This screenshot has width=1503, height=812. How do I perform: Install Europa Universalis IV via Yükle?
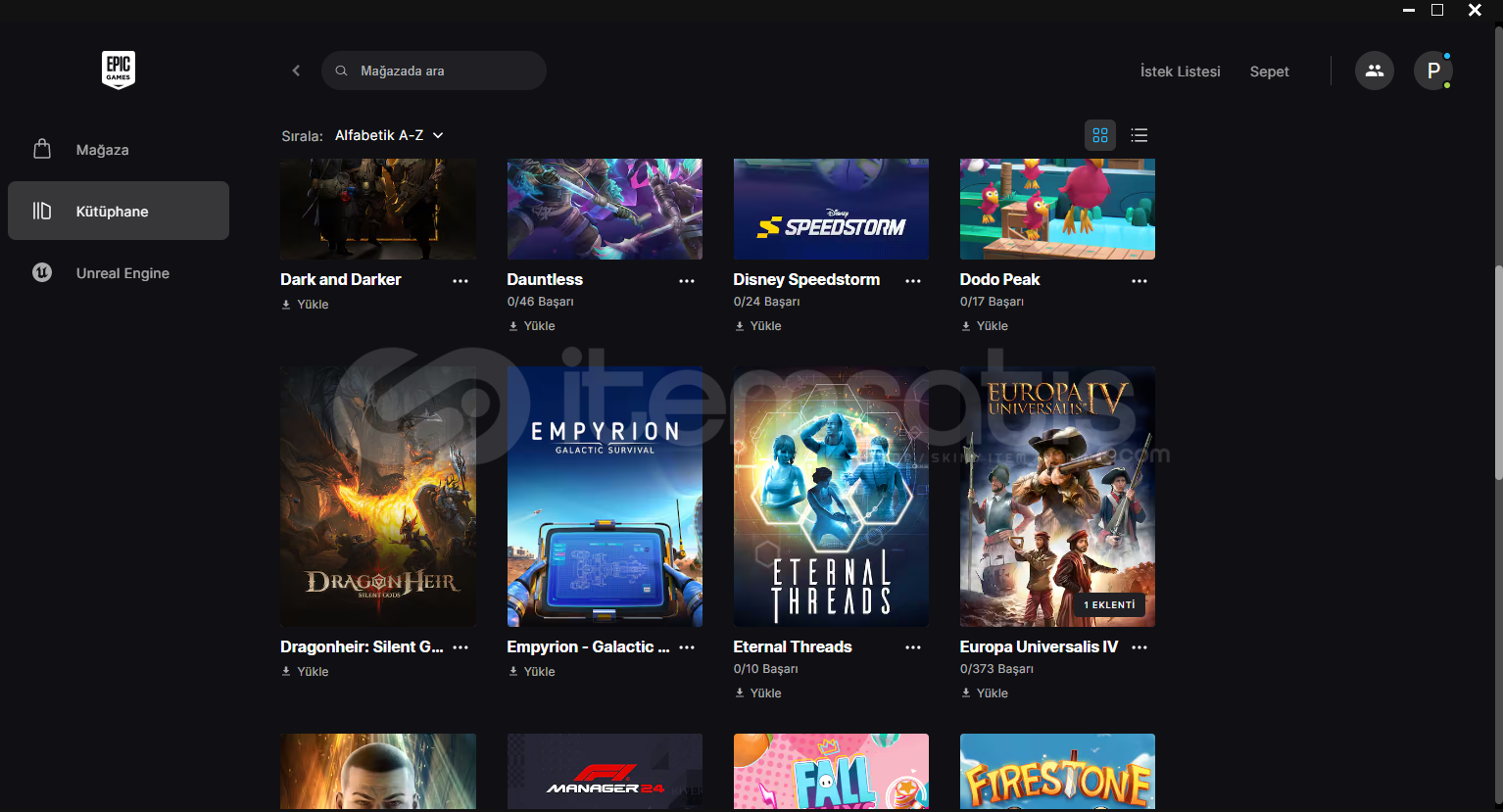985,693
